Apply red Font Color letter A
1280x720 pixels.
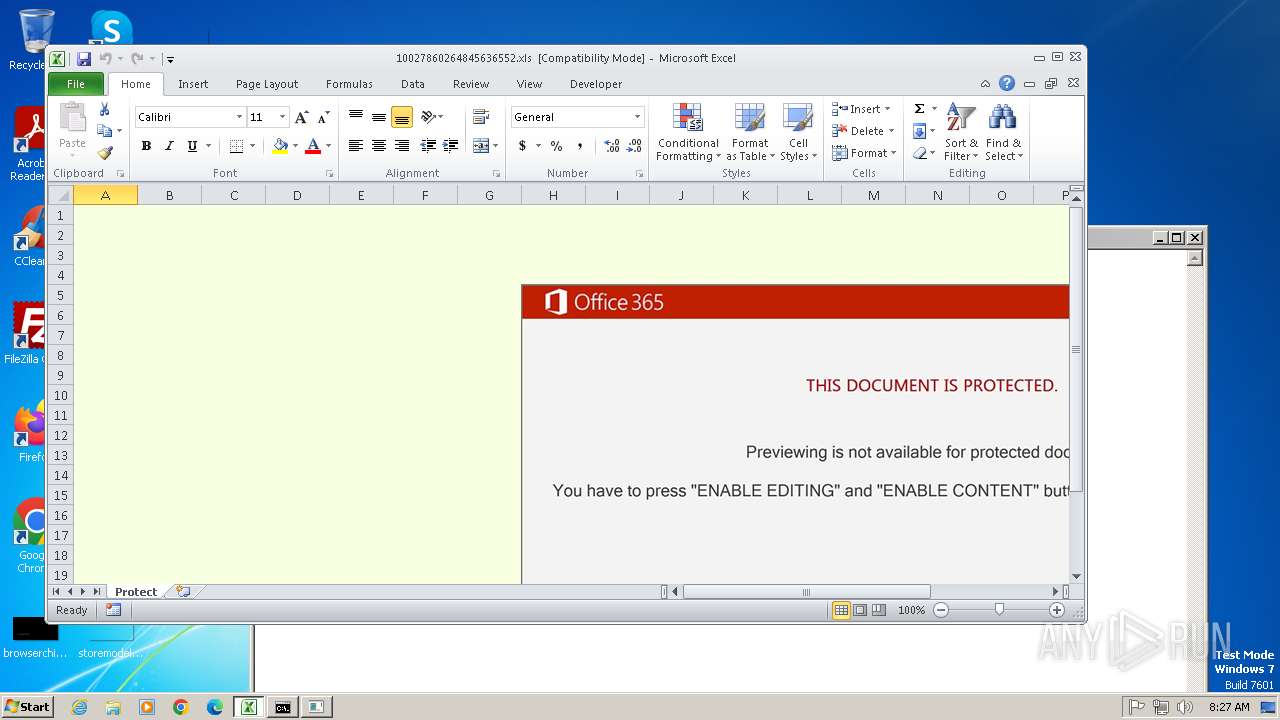313,146
